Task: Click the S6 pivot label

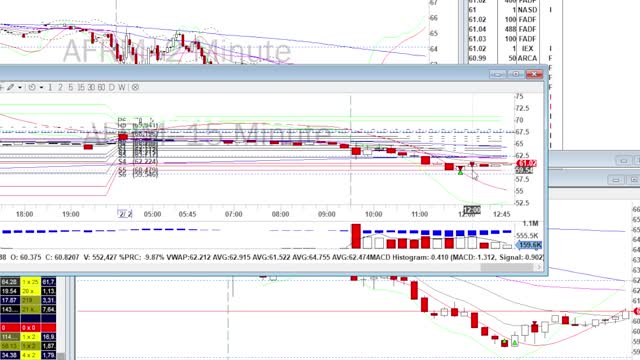Action: click(x=138, y=175)
